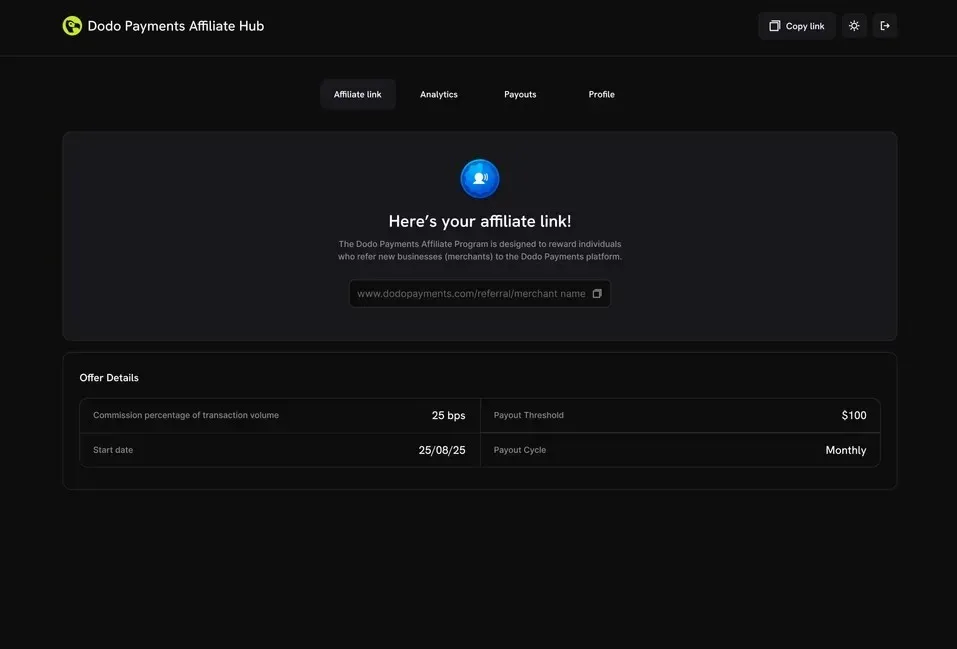The height and width of the screenshot is (649, 957).
Task: Click the logout icon in the header
Action: pyautogui.click(x=885, y=26)
